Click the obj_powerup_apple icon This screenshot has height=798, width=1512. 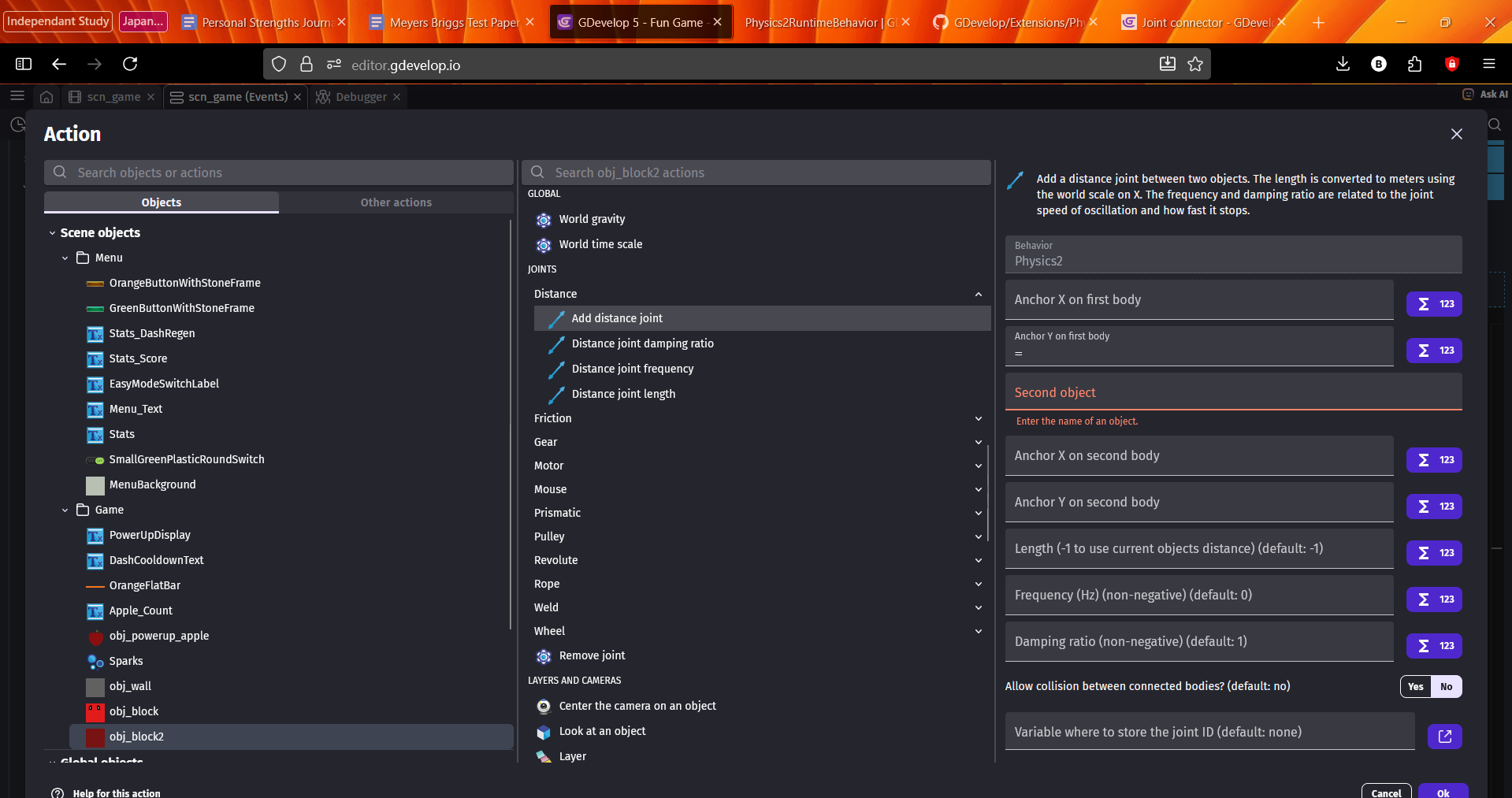coord(95,637)
